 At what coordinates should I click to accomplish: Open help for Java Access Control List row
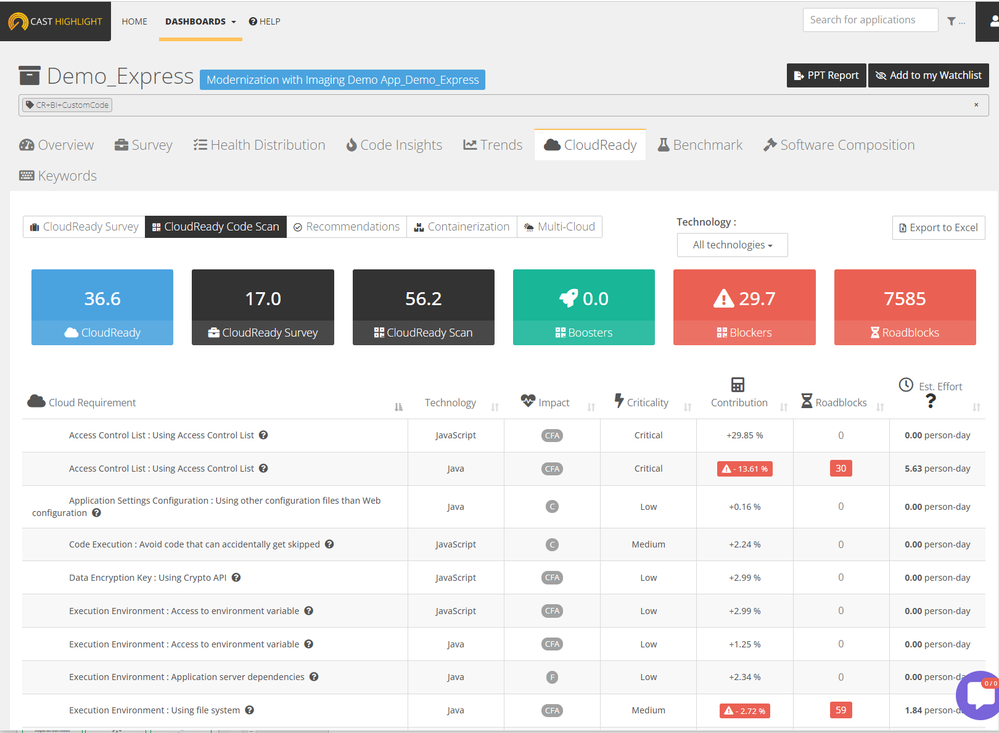pyautogui.click(x=263, y=468)
